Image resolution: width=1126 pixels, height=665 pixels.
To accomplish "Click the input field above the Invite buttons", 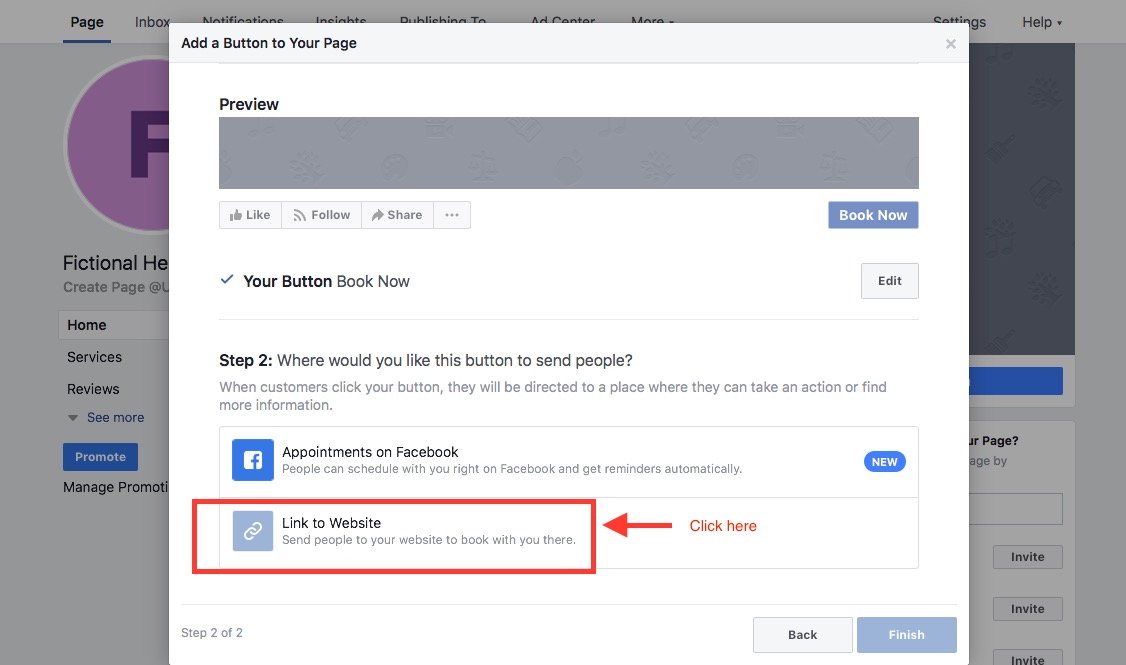I will coord(1015,509).
